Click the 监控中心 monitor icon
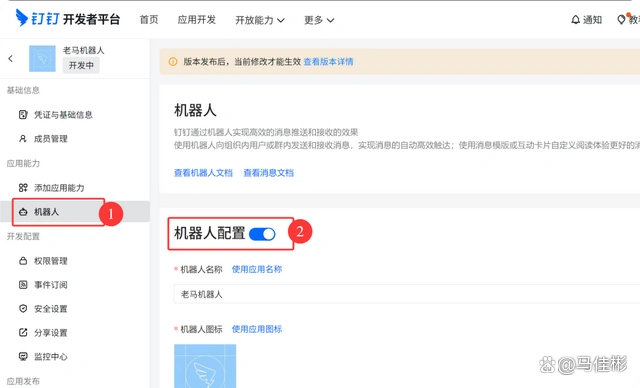Viewport: 640px width, 388px height. click(23, 357)
